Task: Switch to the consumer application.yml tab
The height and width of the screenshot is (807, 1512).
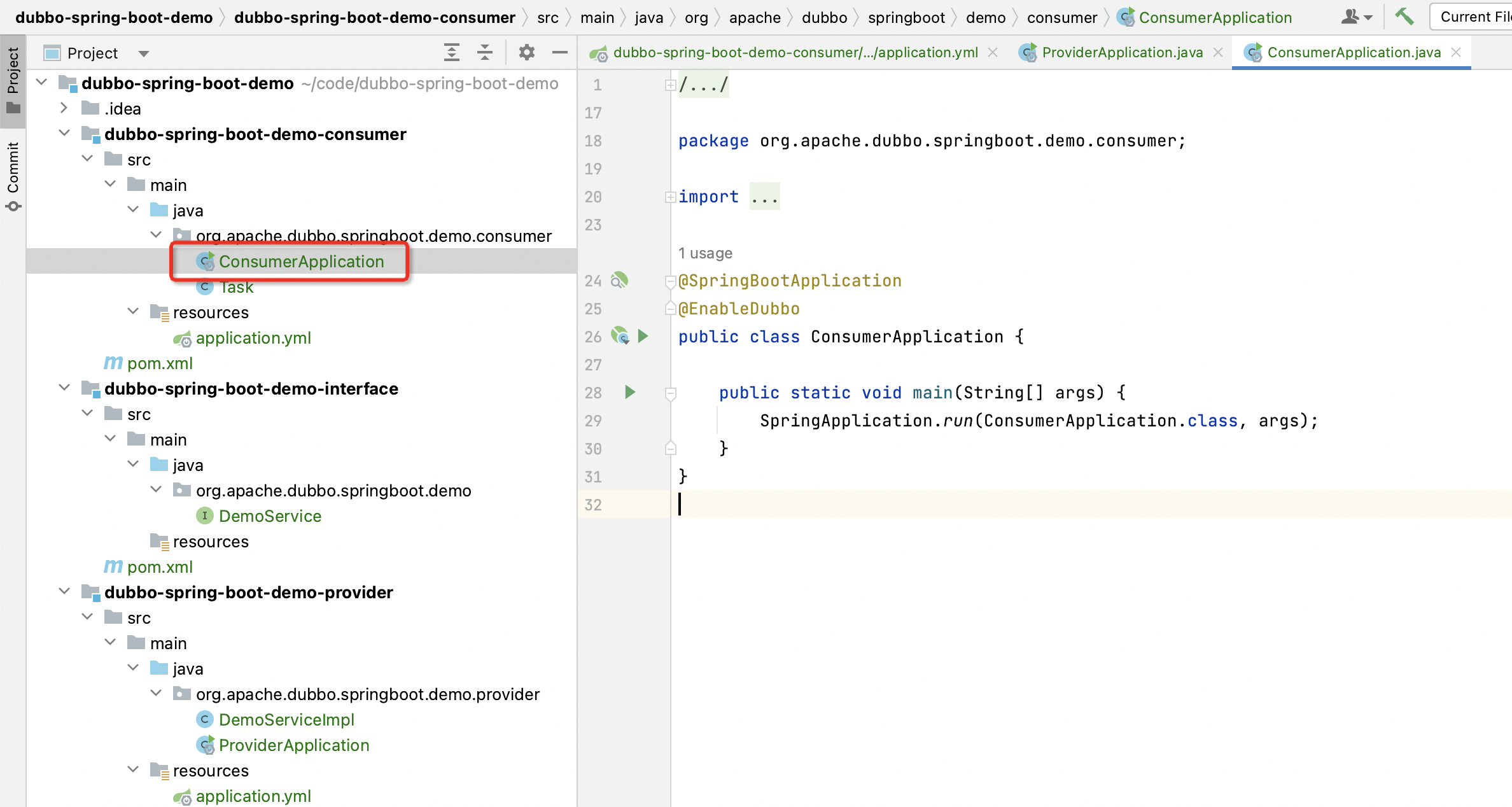Action: coord(794,53)
